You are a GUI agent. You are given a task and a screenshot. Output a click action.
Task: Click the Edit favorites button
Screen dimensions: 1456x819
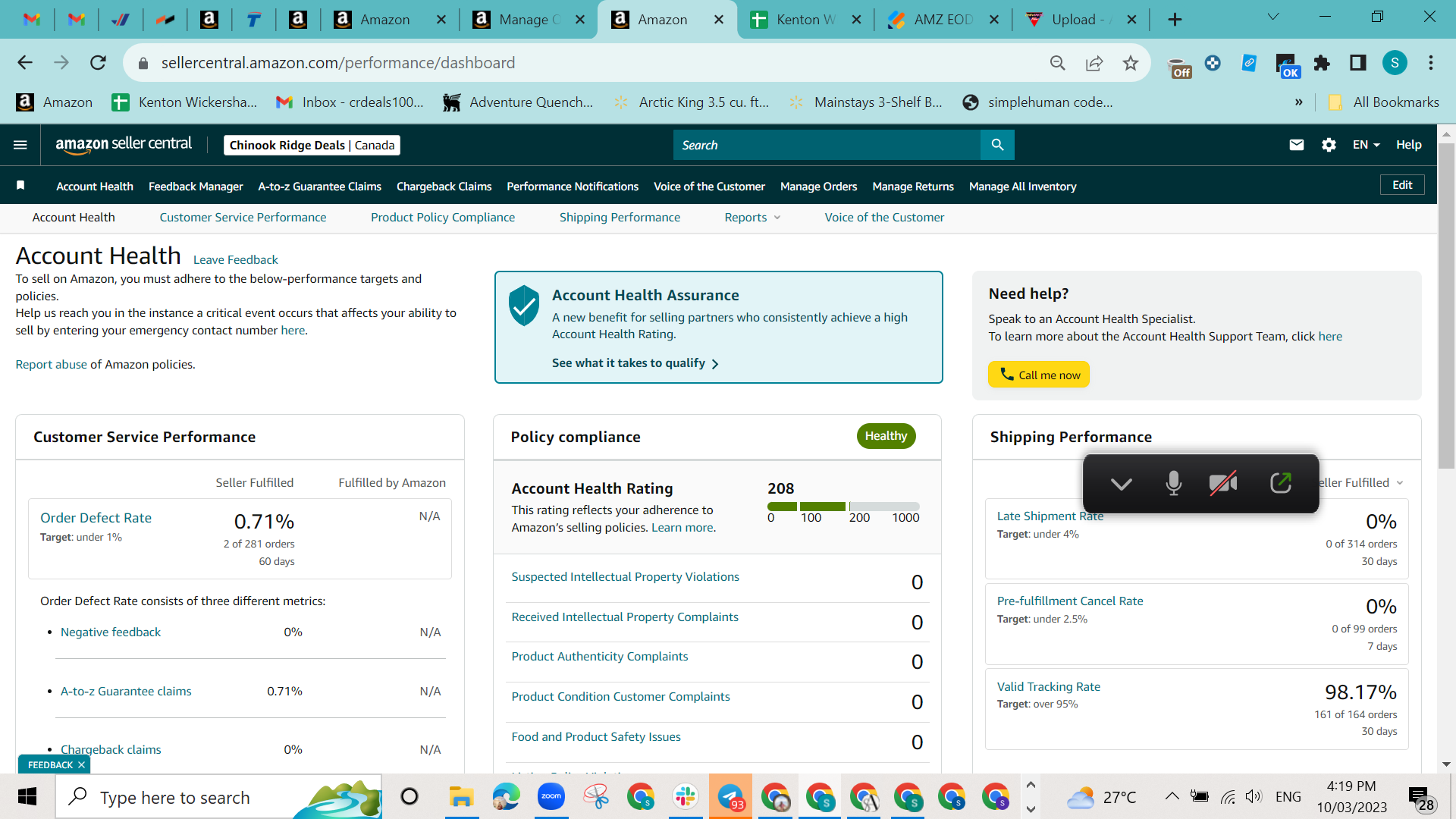click(x=1402, y=185)
